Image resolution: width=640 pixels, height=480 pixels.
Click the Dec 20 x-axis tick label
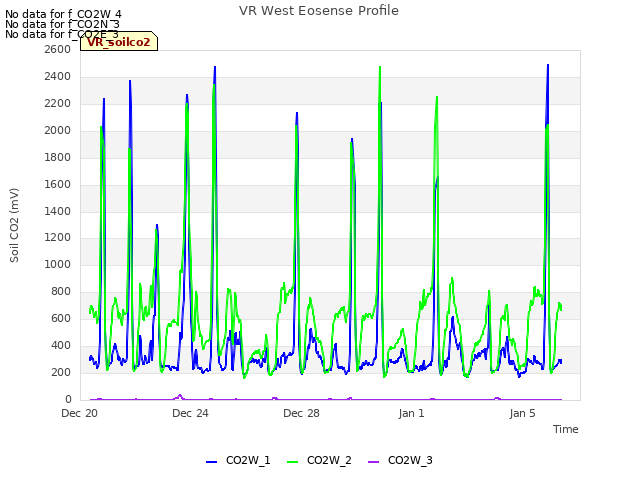click(x=80, y=413)
